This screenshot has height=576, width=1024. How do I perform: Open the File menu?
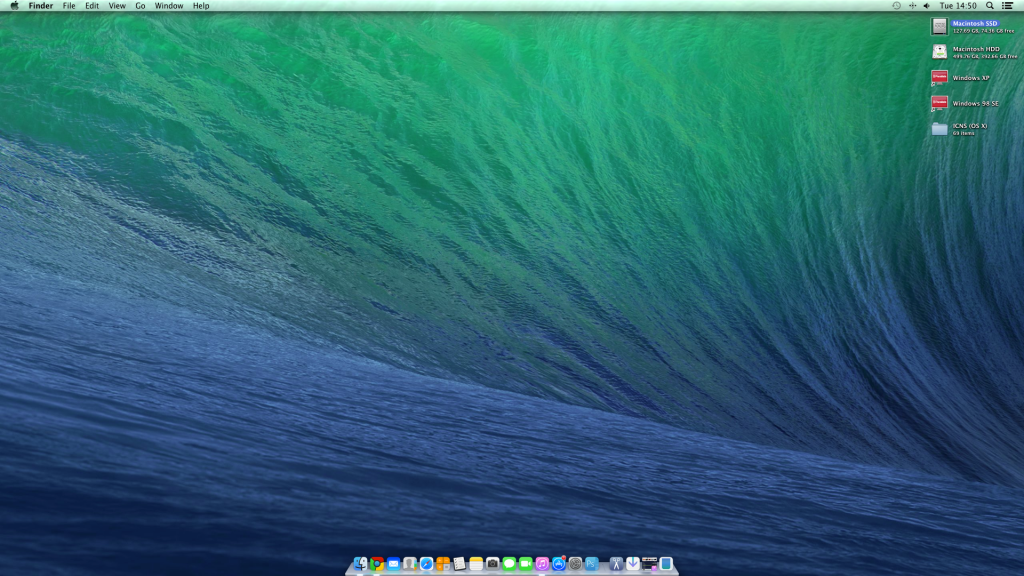point(69,6)
